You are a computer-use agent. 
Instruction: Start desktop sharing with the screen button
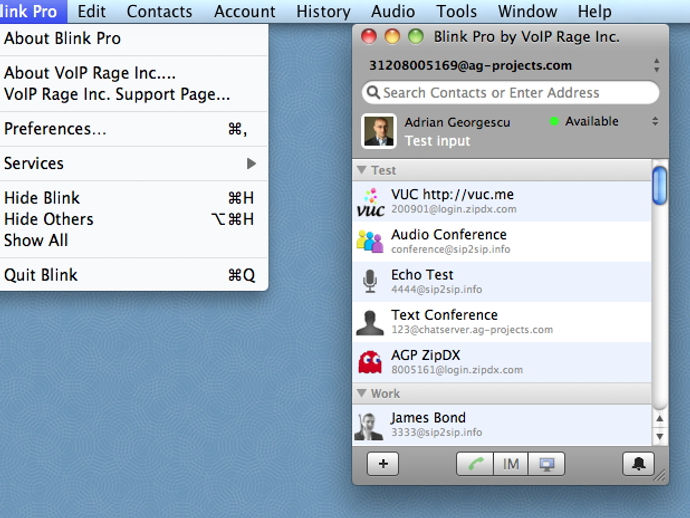pos(547,463)
